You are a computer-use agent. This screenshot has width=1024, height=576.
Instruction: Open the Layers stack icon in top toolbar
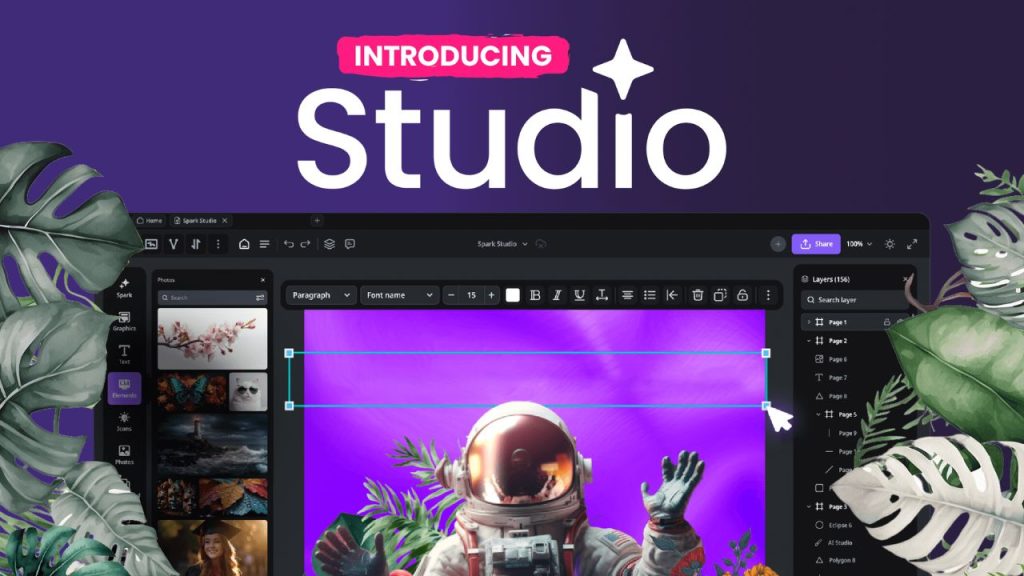click(x=327, y=244)
